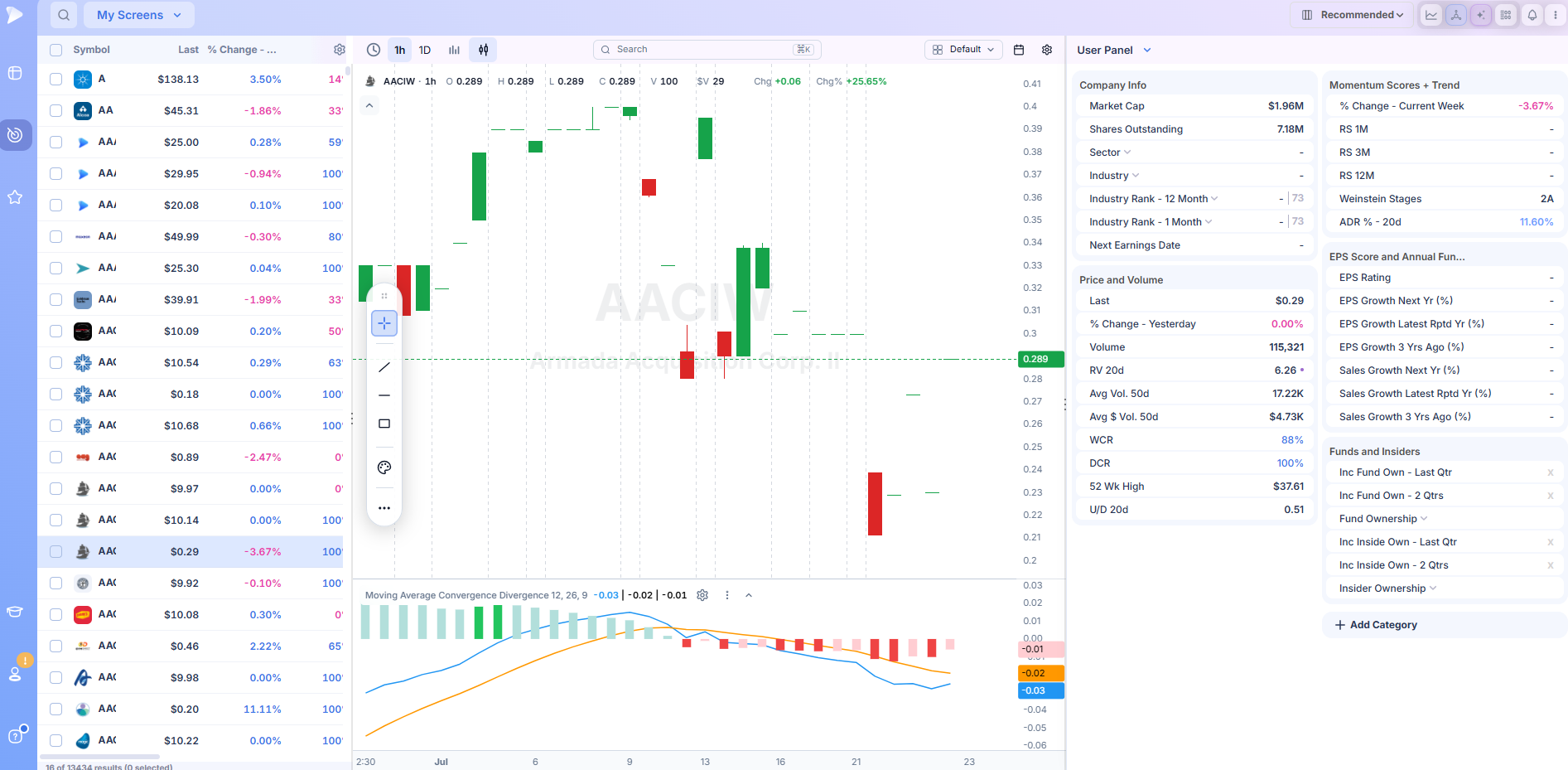Open the AI sparkle assistant icon

pos(1481,15)
